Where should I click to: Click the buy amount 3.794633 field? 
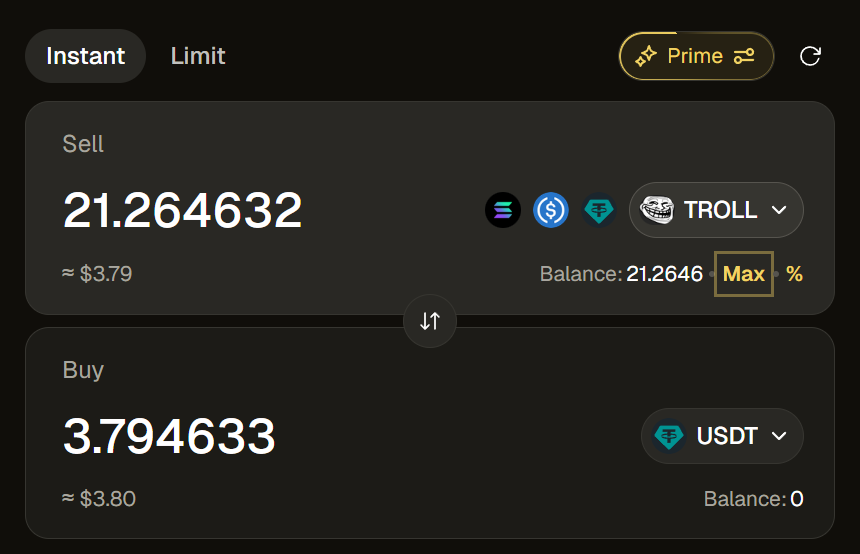tap(169, 436)
